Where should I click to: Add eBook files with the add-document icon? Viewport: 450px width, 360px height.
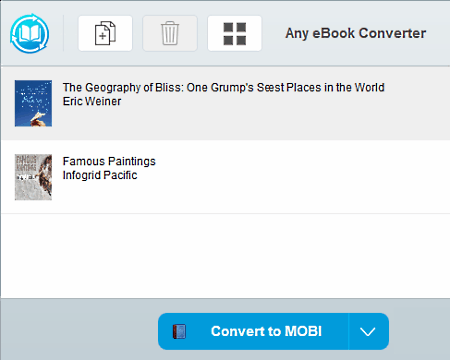(x=105, y=33)
